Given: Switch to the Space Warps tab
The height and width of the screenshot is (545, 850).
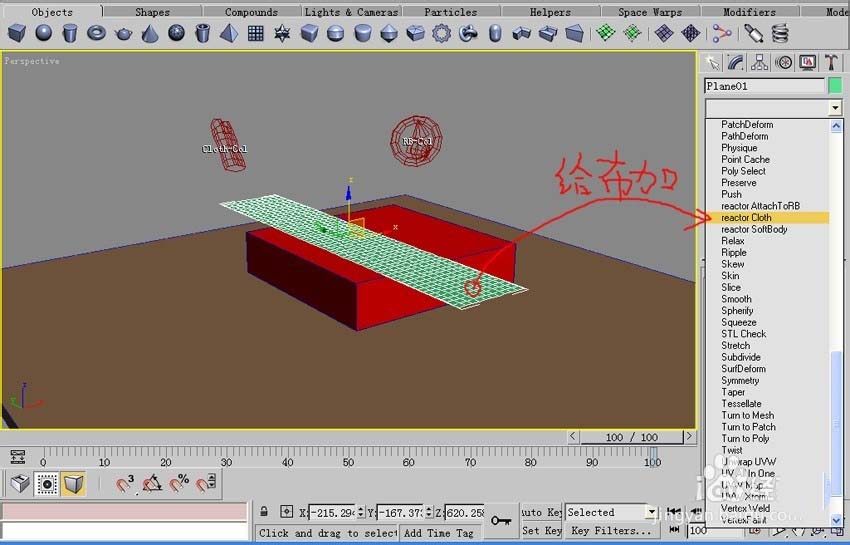Looking at the screenshot, I should tap(650, 11).
